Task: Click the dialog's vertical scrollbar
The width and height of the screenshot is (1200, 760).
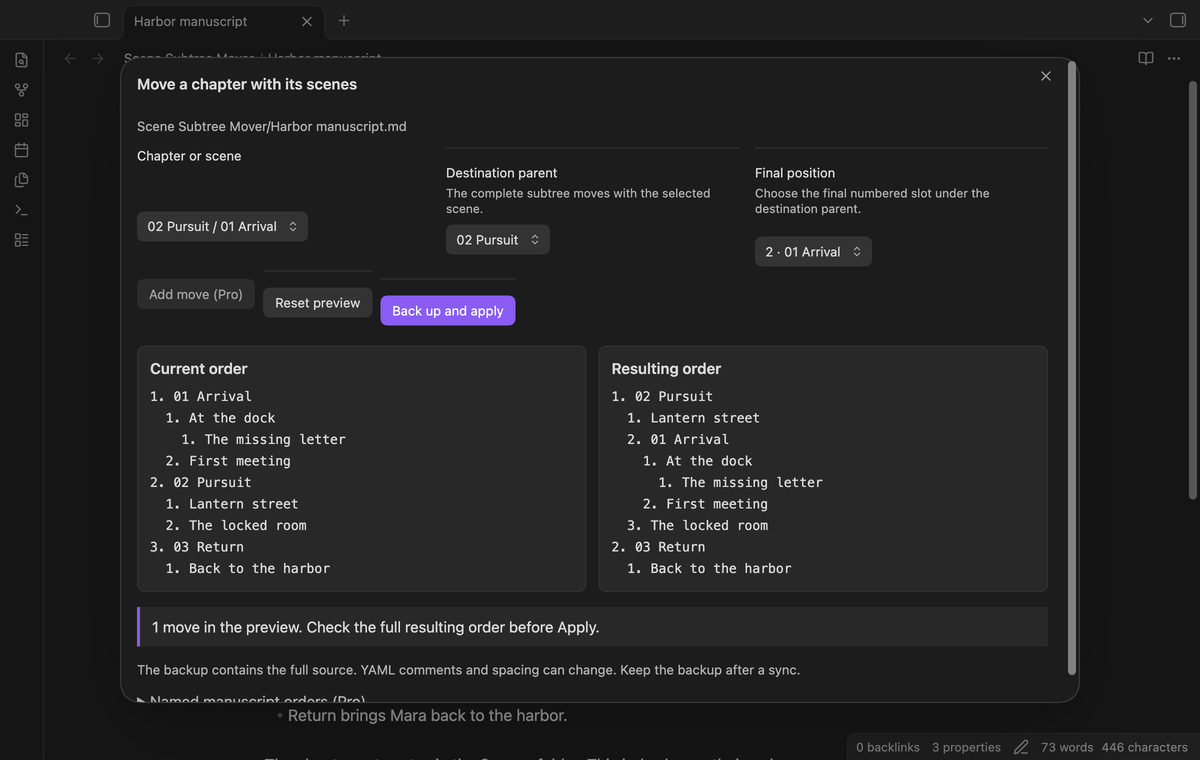Action: pyautogui.click(x=1073, y=369)
